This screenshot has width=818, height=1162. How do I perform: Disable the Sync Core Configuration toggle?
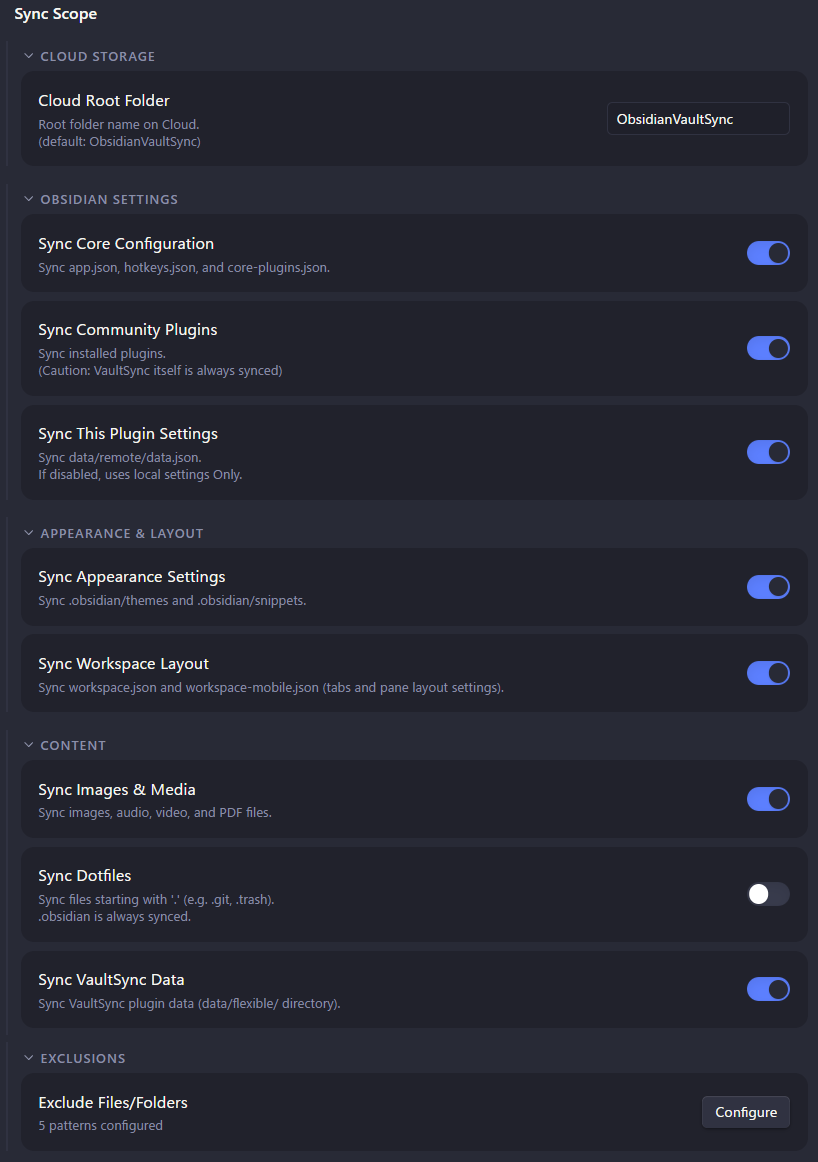pos(768,253)
